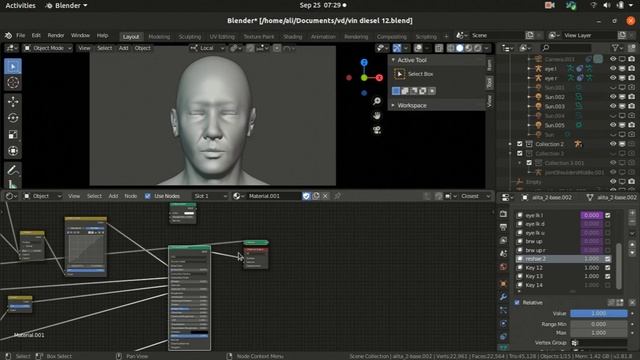Click the shape key Value slider
The height and width of the screenshot is (360, 640).
(599, 313)
